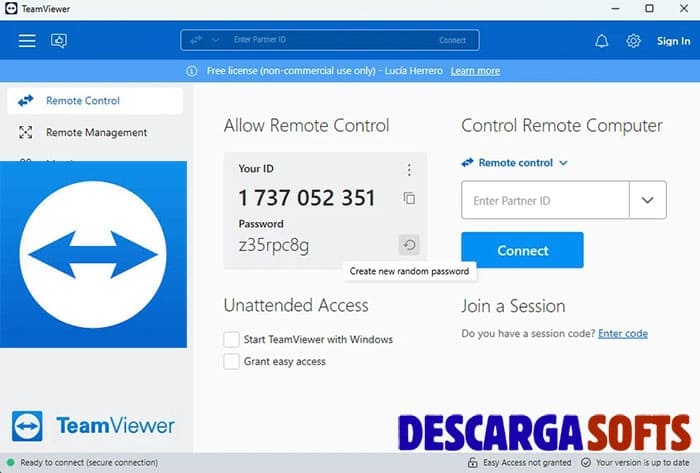Check Grant easy access
The image size is (700, 473).
pyautogui.click(x=231, y=361)
